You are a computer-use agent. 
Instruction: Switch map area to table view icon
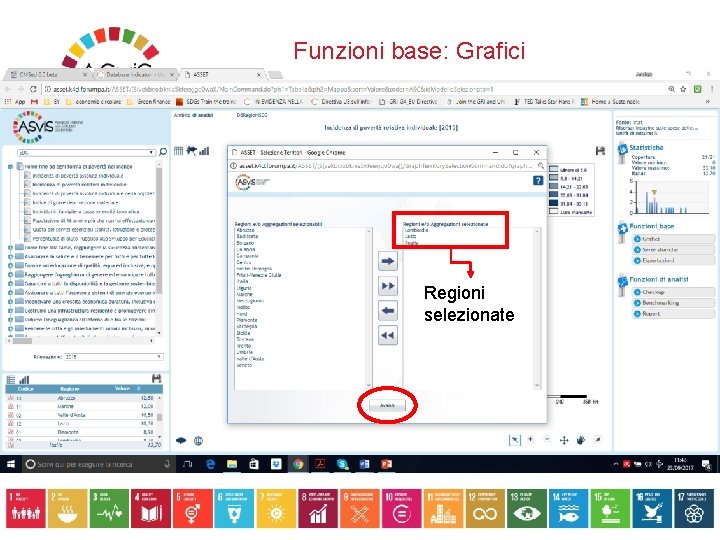(179, 151)
